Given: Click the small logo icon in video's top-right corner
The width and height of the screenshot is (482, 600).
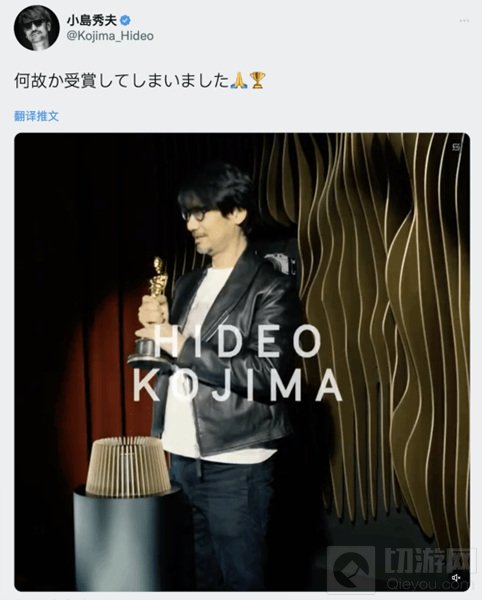Looking at the screenshot, I should pyautogui.click(x=456, y=146).
